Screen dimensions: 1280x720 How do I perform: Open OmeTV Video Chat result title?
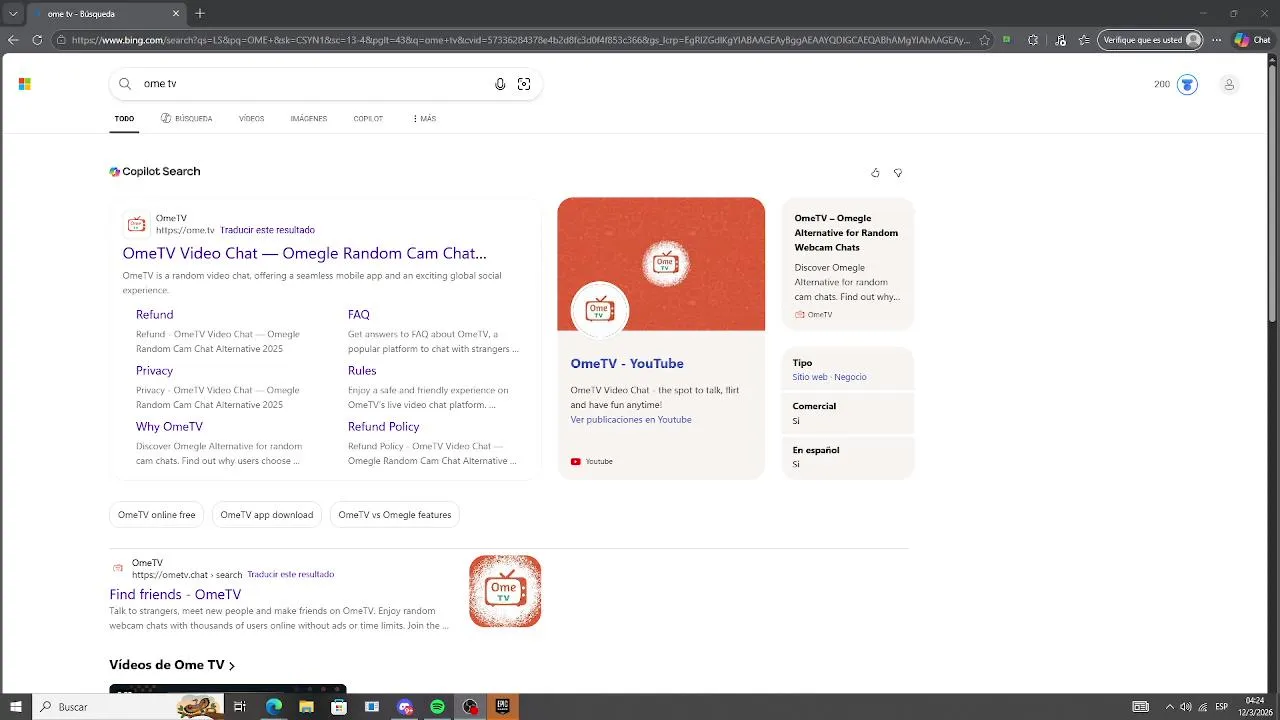pos(304,254)
